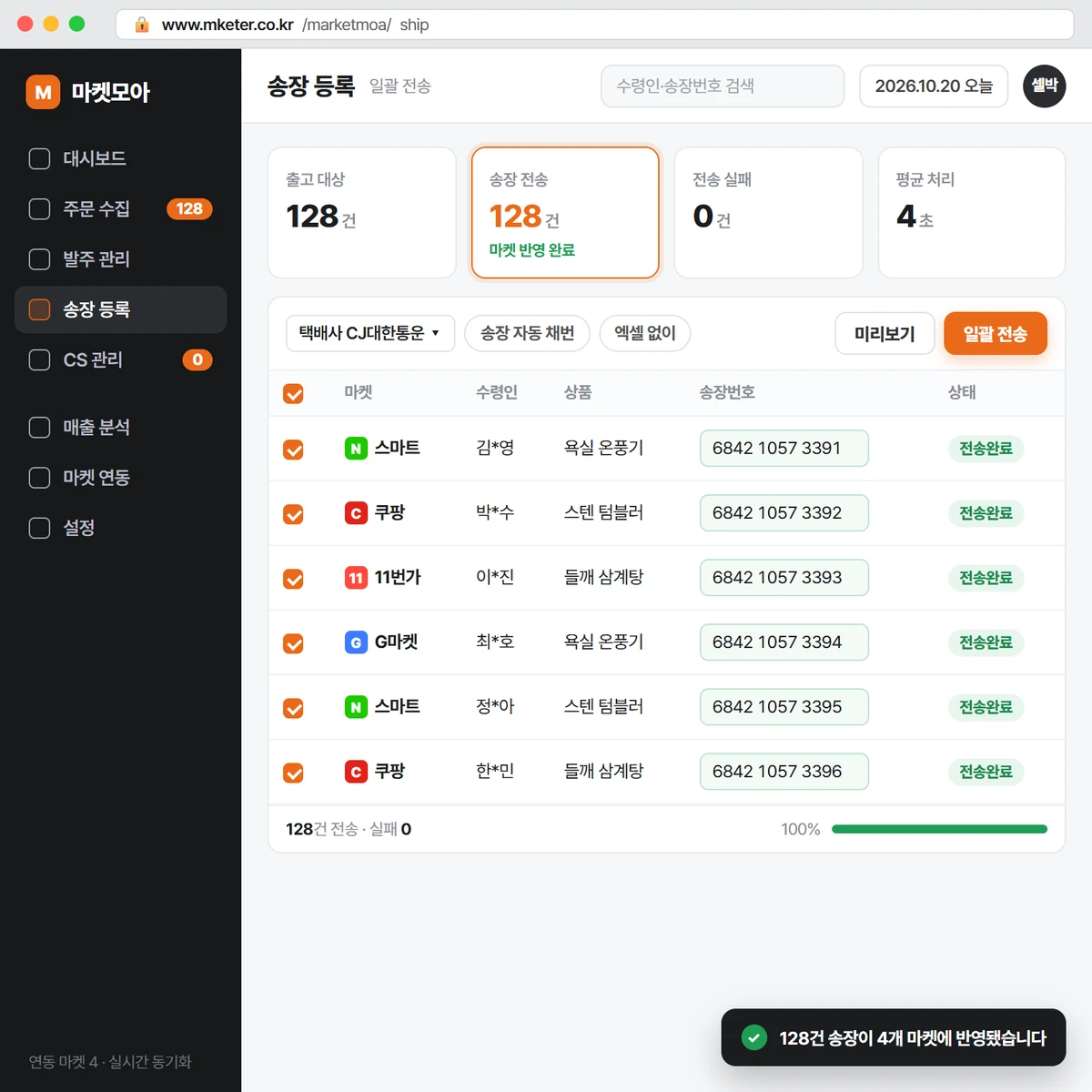
Task: Click the 쿠팡 market icon in 박*수 row
Action: pos(356,513)
